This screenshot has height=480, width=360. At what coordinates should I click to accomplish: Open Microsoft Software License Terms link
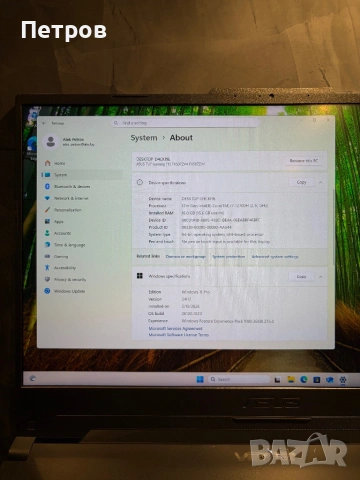[179, 335]
